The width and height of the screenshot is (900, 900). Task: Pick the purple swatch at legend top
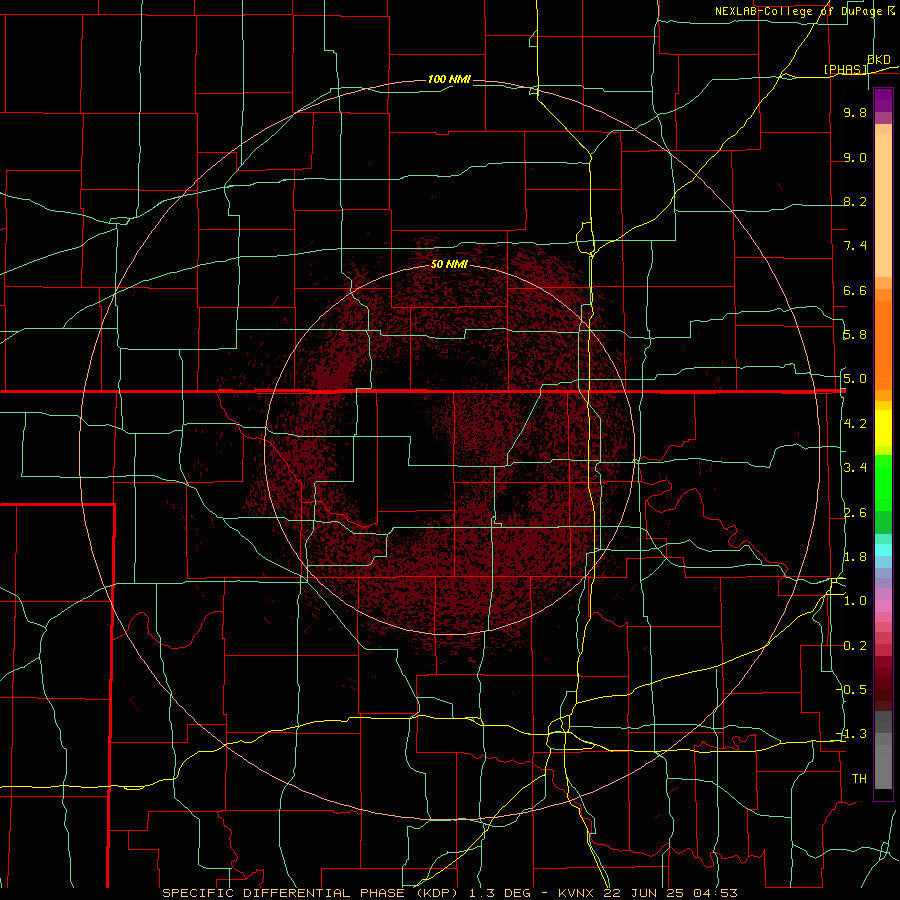tap(883, 100)
